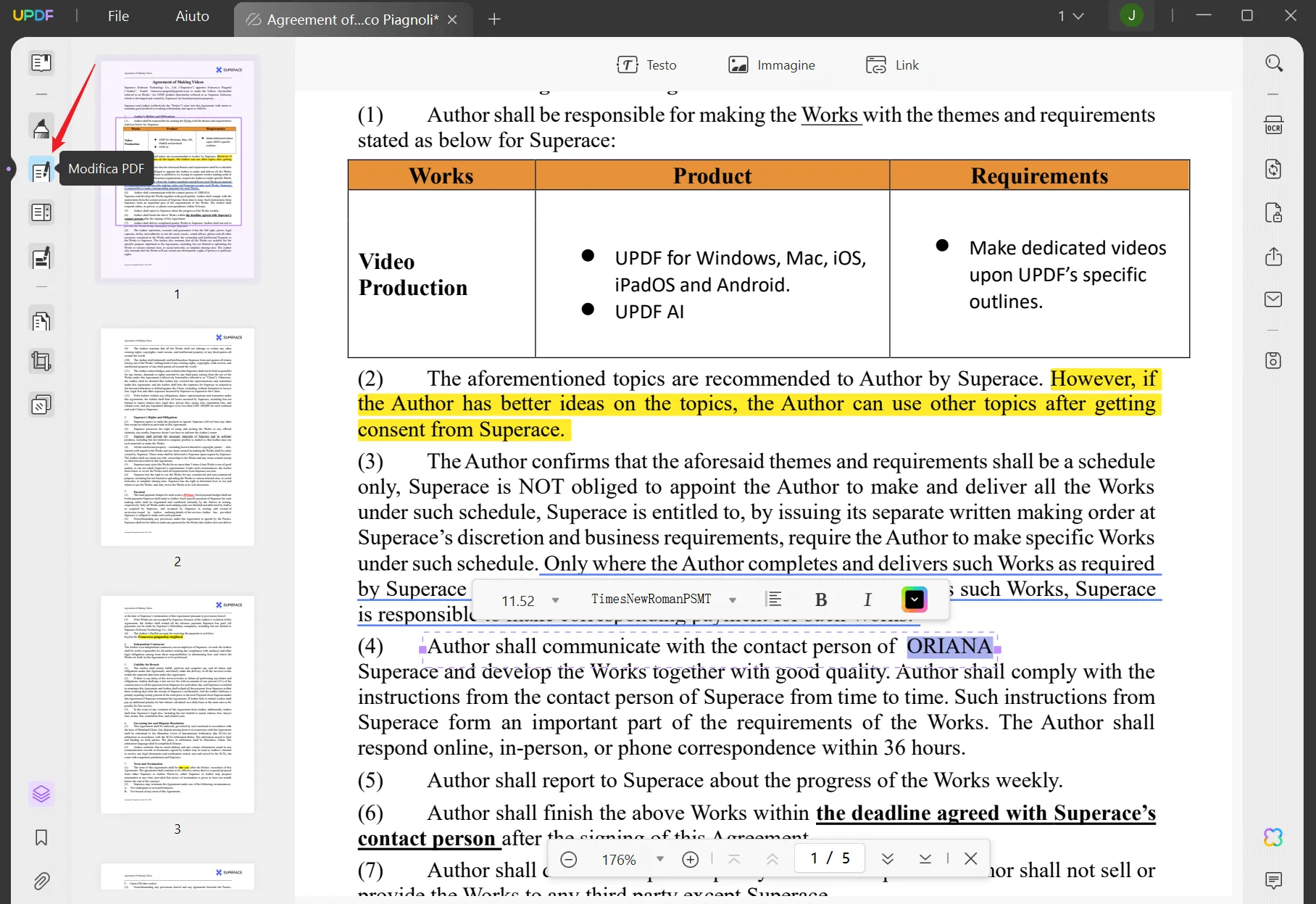The width and height of the screenshot is (1316, 904).
Task: Select the Agreement of...co Piagnoli tab
Action: point(352,20)
